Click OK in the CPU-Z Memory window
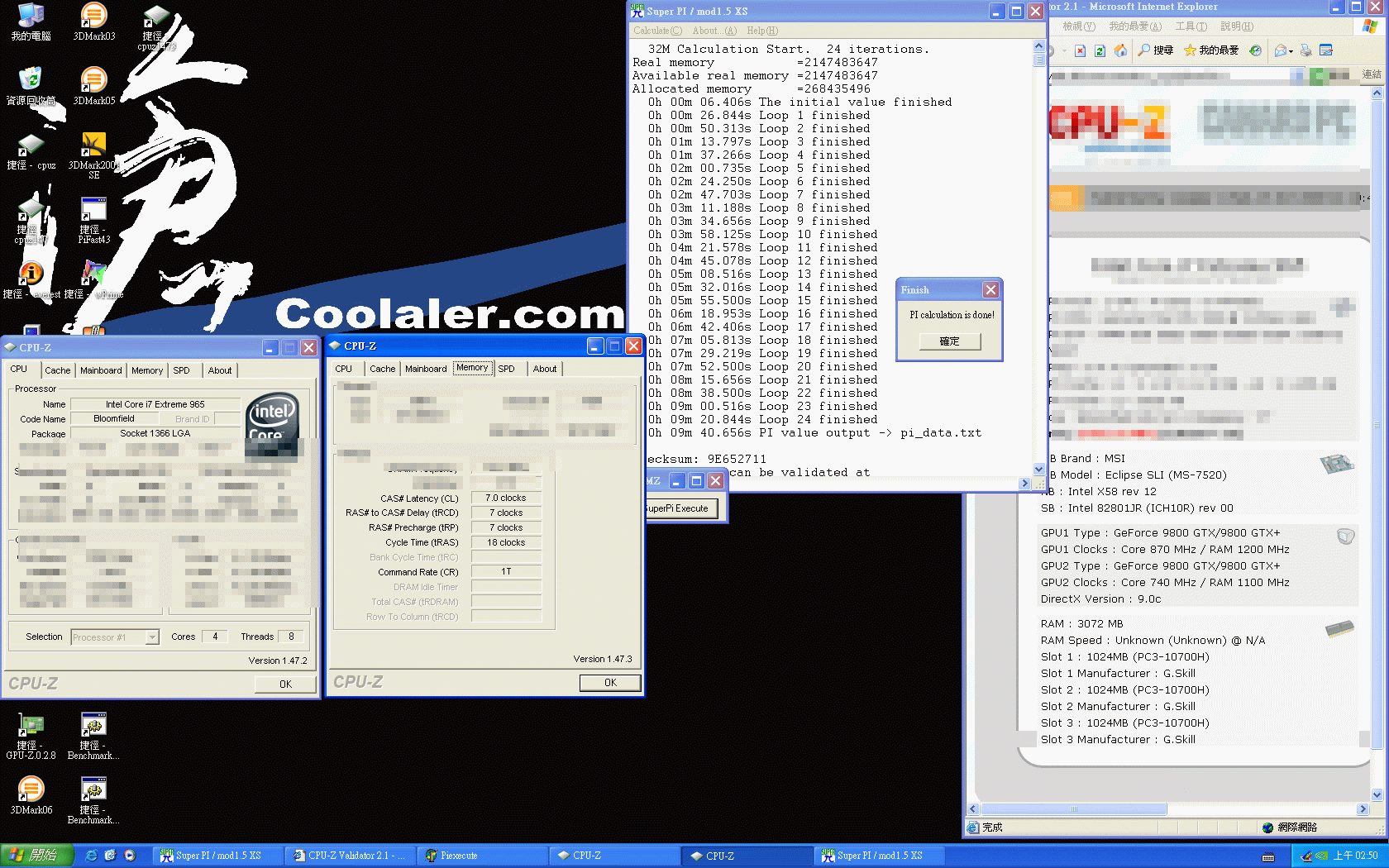 [x=610, y=683]
